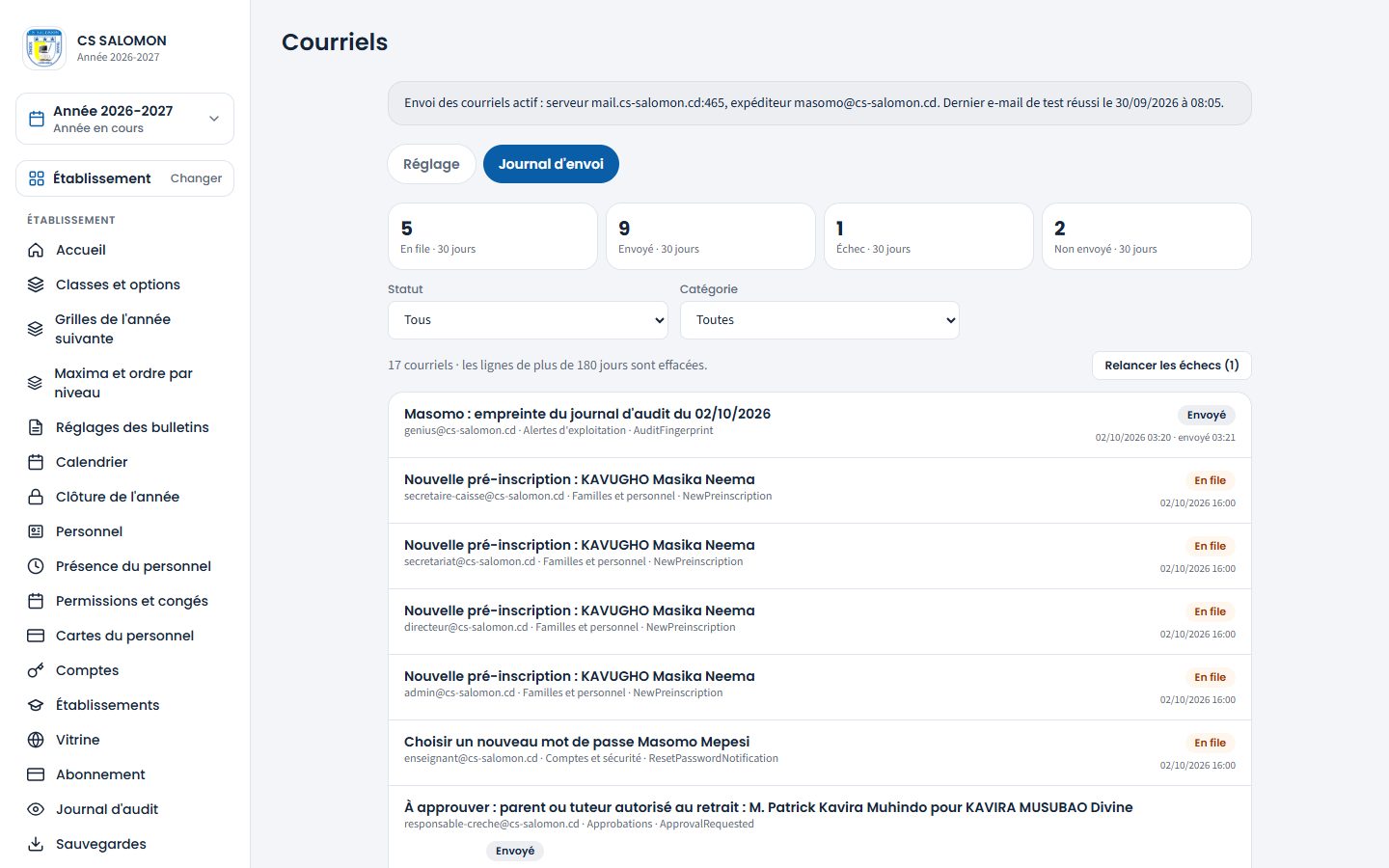Open the Masomo empreinte du journal d'audit email
Screen dimensions: 1389x868
tap(820, 425)
